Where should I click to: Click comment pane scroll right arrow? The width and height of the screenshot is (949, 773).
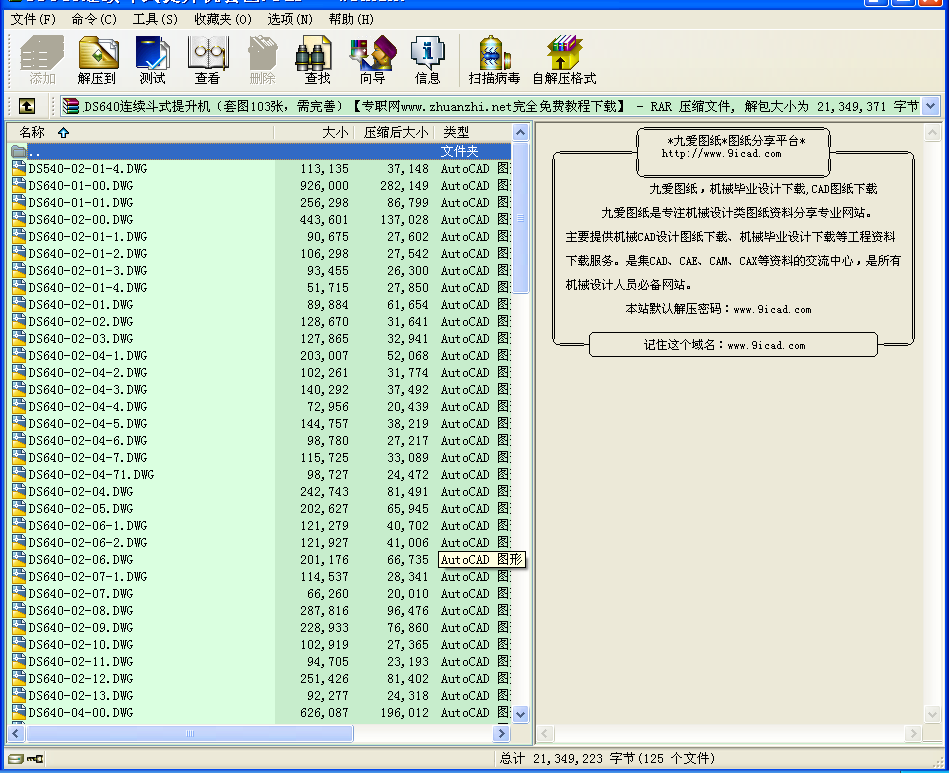click(x=913, y=734)
